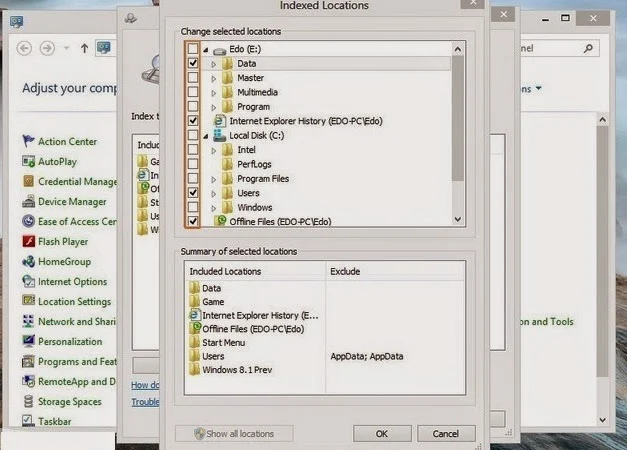Click Included Locations column header

pos(255,271)
